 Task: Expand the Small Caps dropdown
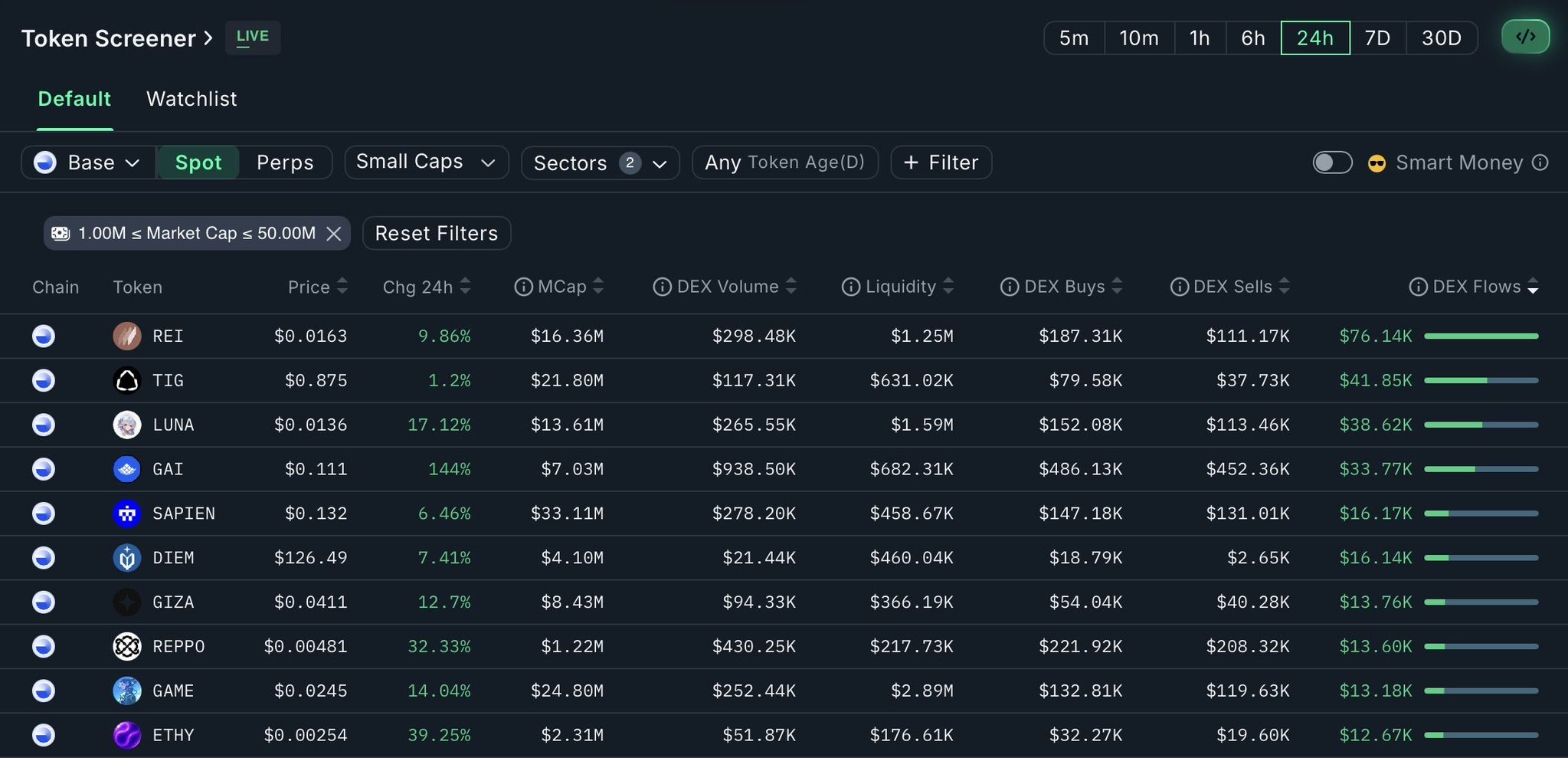426,162
